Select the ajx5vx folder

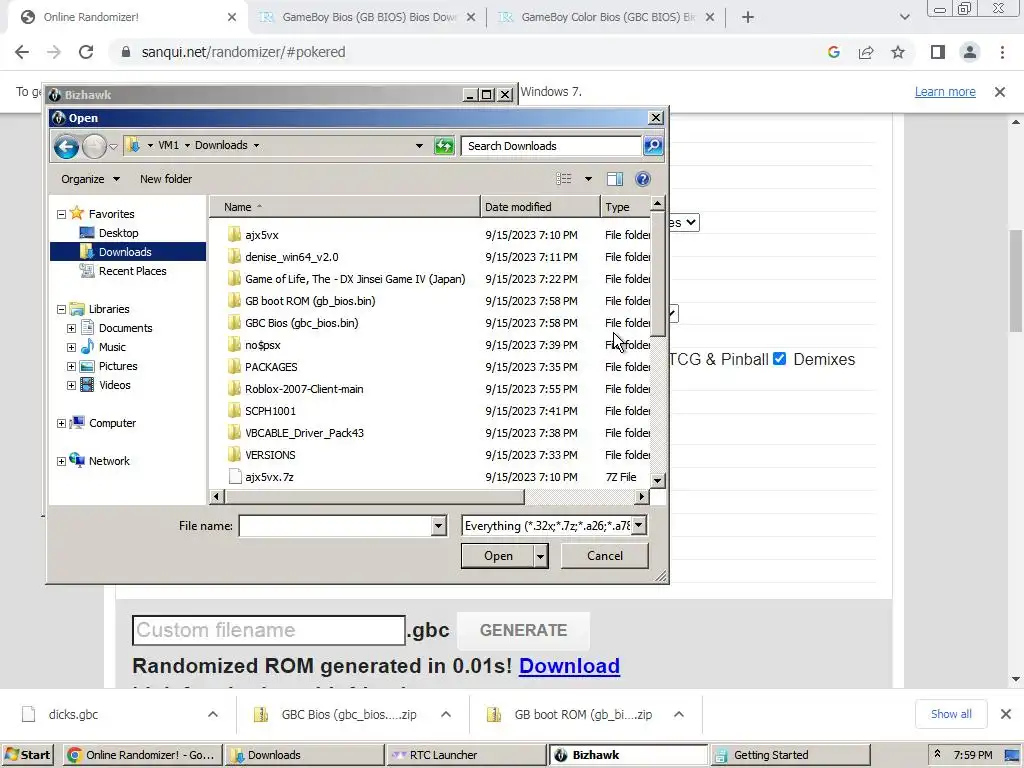(x=261, y=235)
